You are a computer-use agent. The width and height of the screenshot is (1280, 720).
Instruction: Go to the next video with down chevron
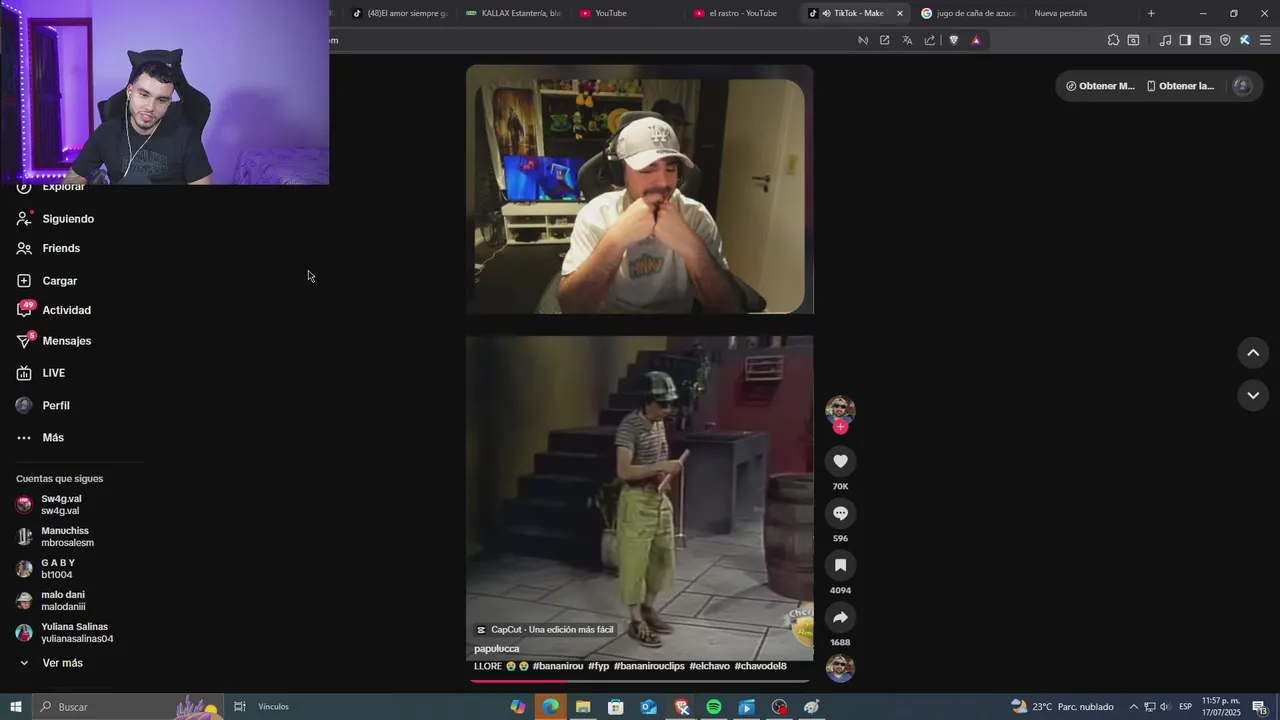(1253, 395)
